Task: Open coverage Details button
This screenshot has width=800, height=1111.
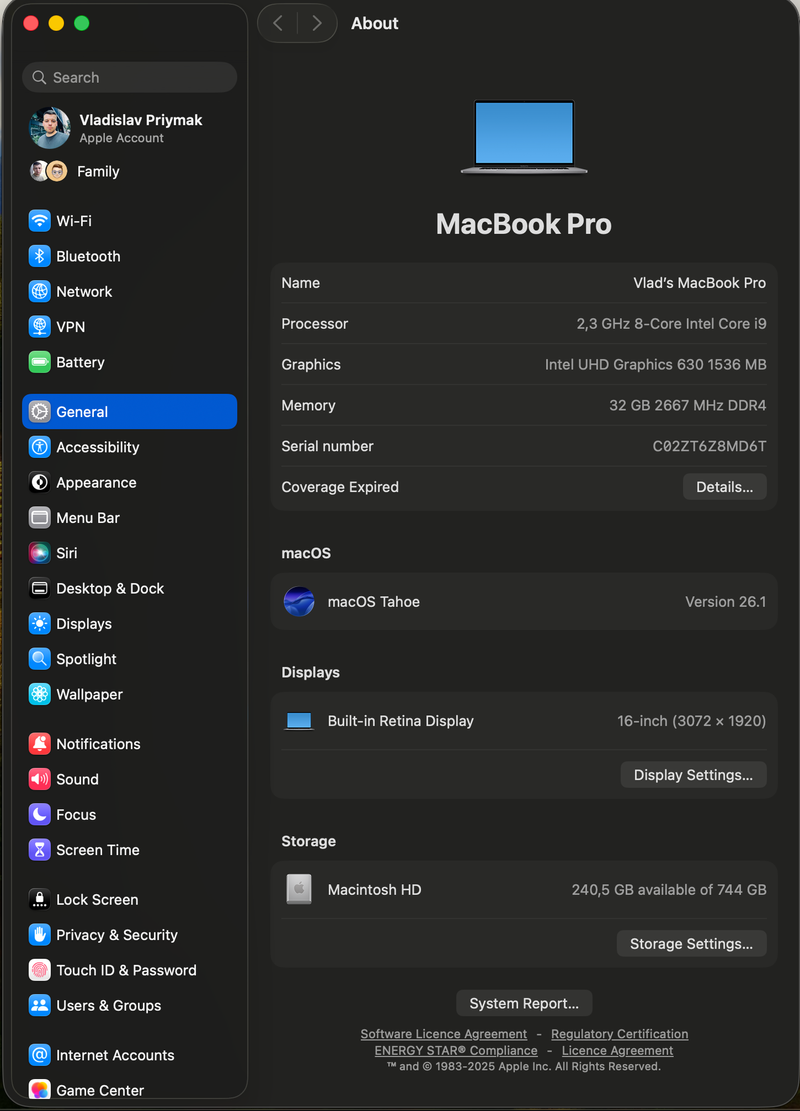Action: (724, 487)
